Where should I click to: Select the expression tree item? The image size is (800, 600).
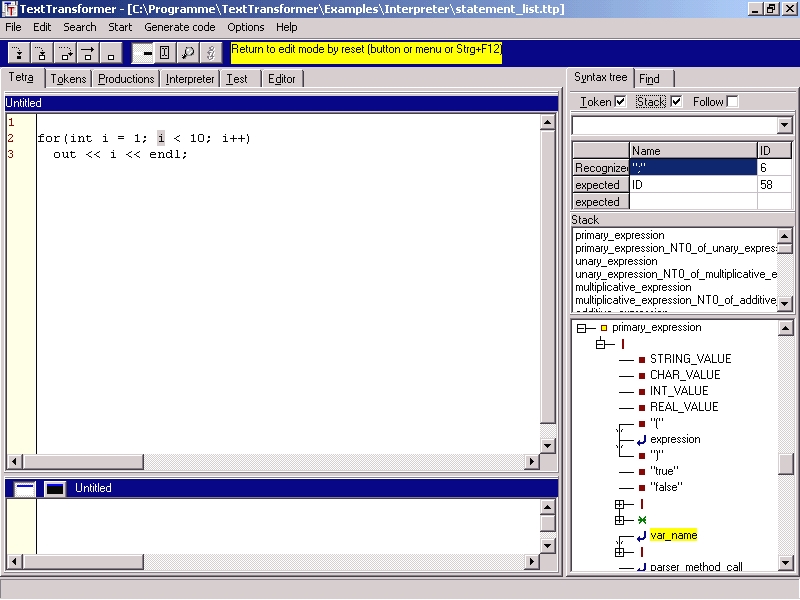(675, 439)
